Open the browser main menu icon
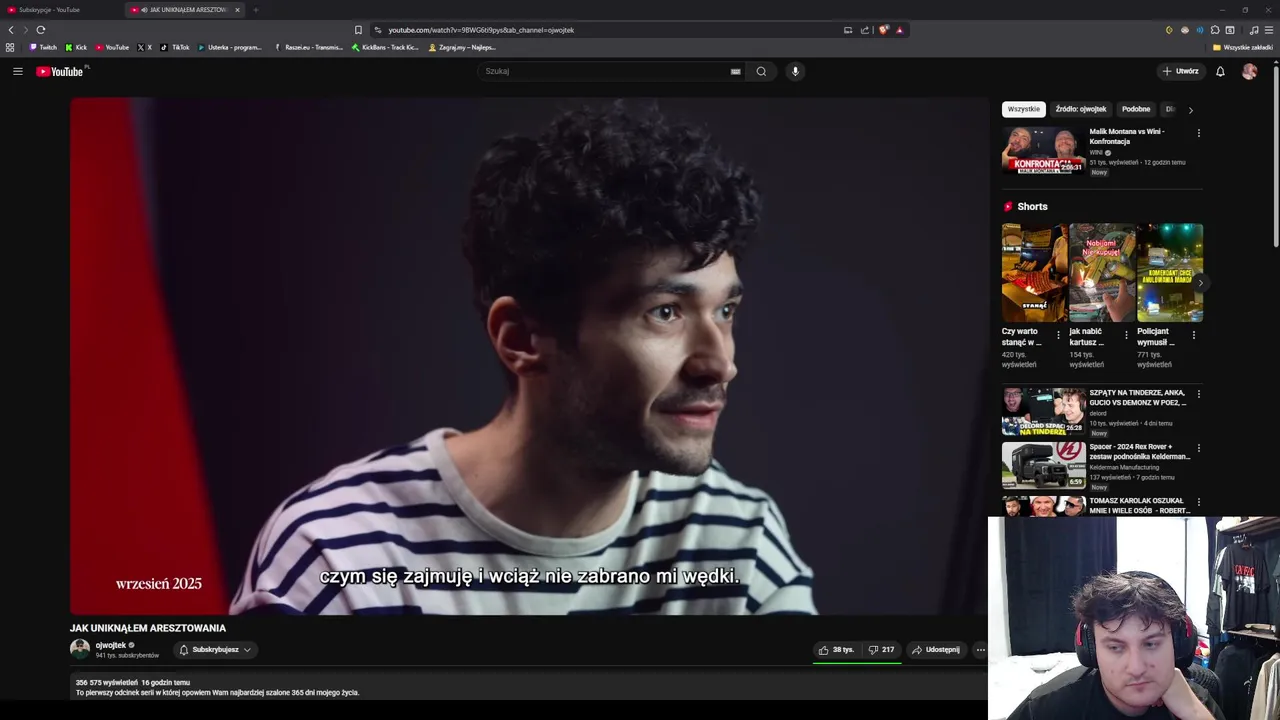Image resolution: width=1280 pixels, height=720 pixels. [1269, 30]
